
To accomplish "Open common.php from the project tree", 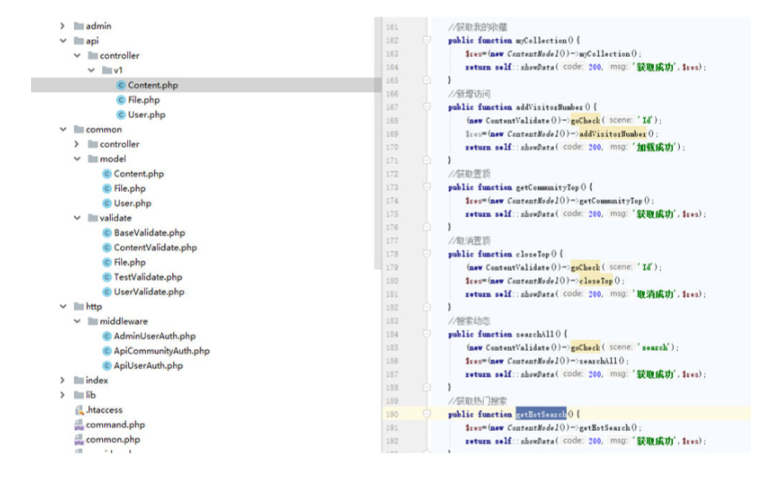I will (x=112, y=440).
